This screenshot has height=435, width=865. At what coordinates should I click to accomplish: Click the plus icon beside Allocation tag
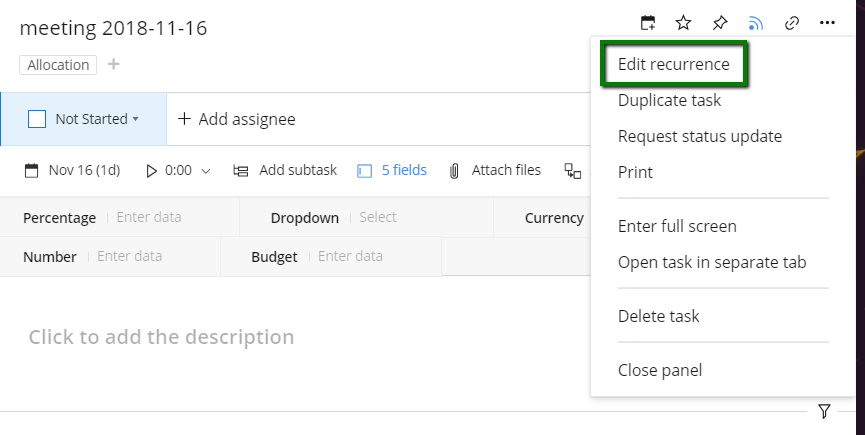(113, 65)
